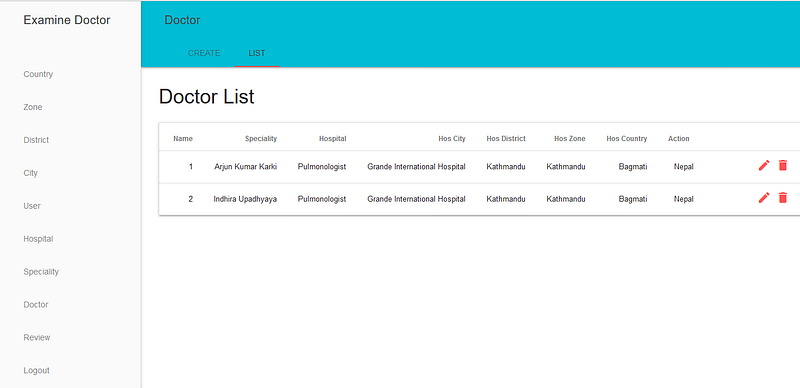Click the Hospital column header
Screen dimensions: 800x388
click(333, 138)
